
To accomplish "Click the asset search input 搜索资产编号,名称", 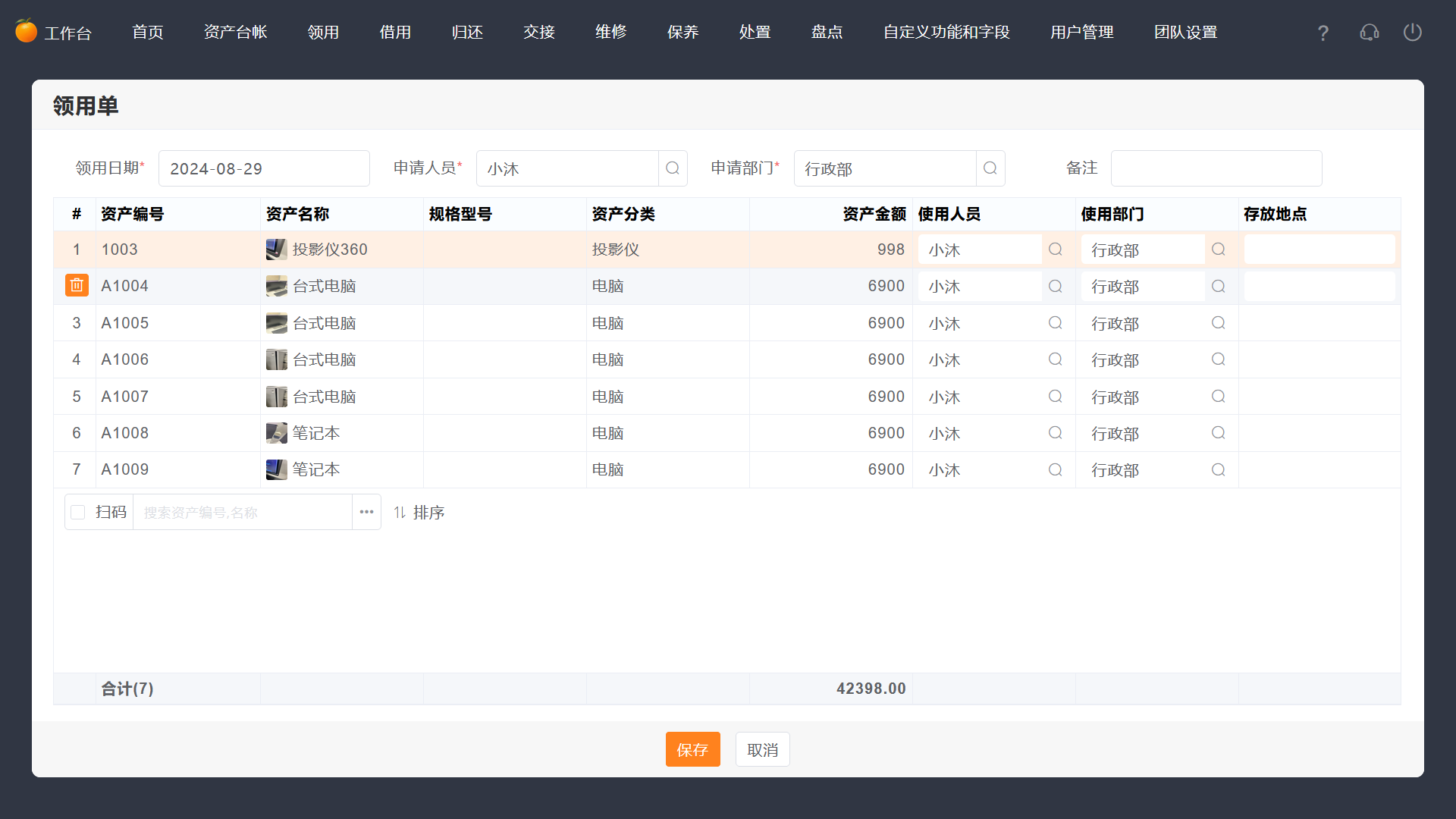I will pos(243,512).
